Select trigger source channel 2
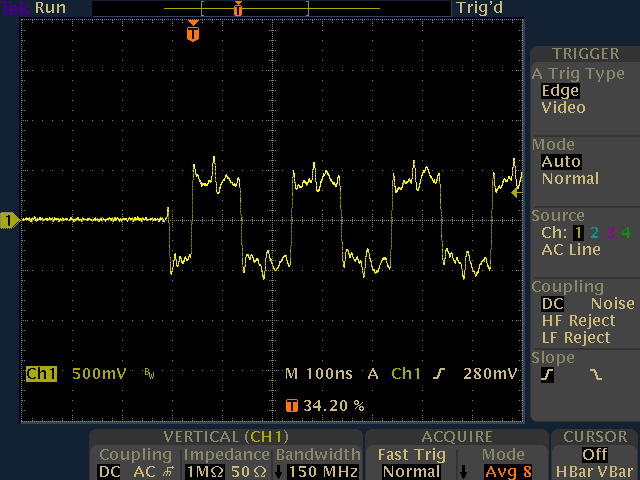Image resolution: width=640 pixels, height=480 pixels. click(x=594, y=233)
